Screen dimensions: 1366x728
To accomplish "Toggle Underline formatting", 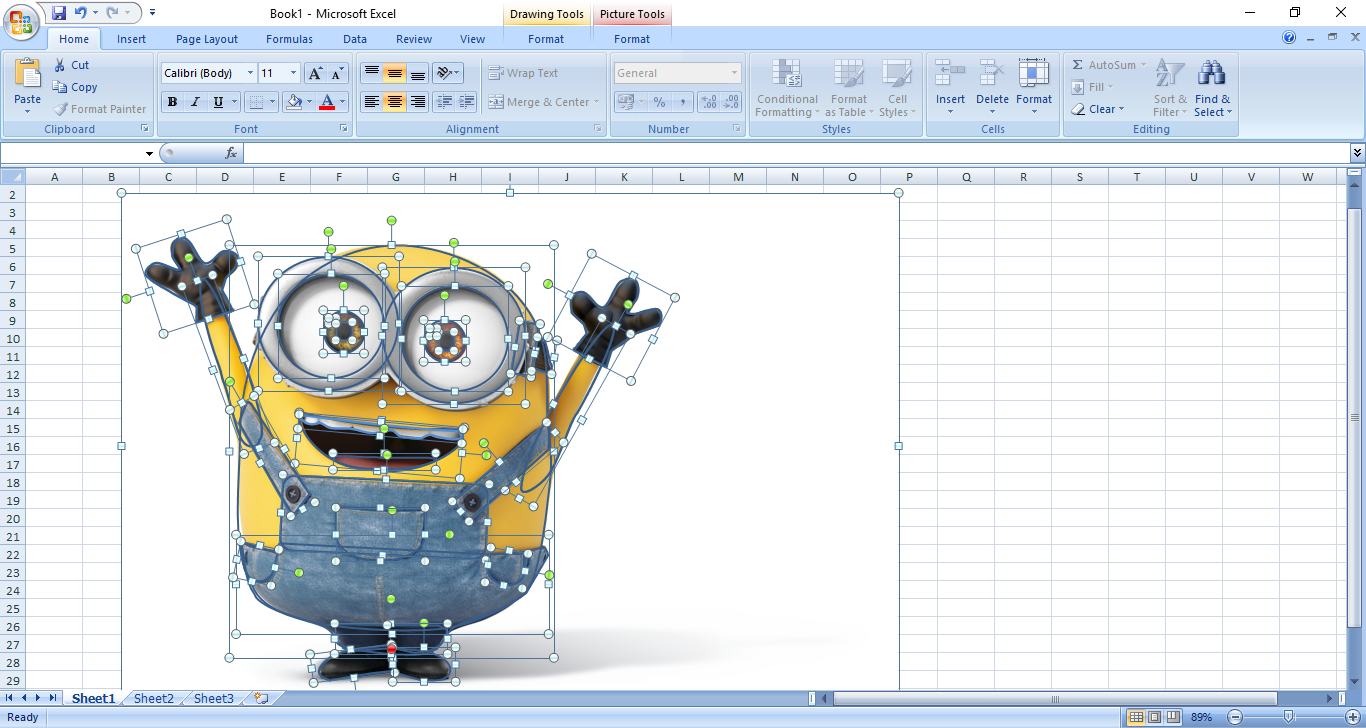I will click(218, 102).
